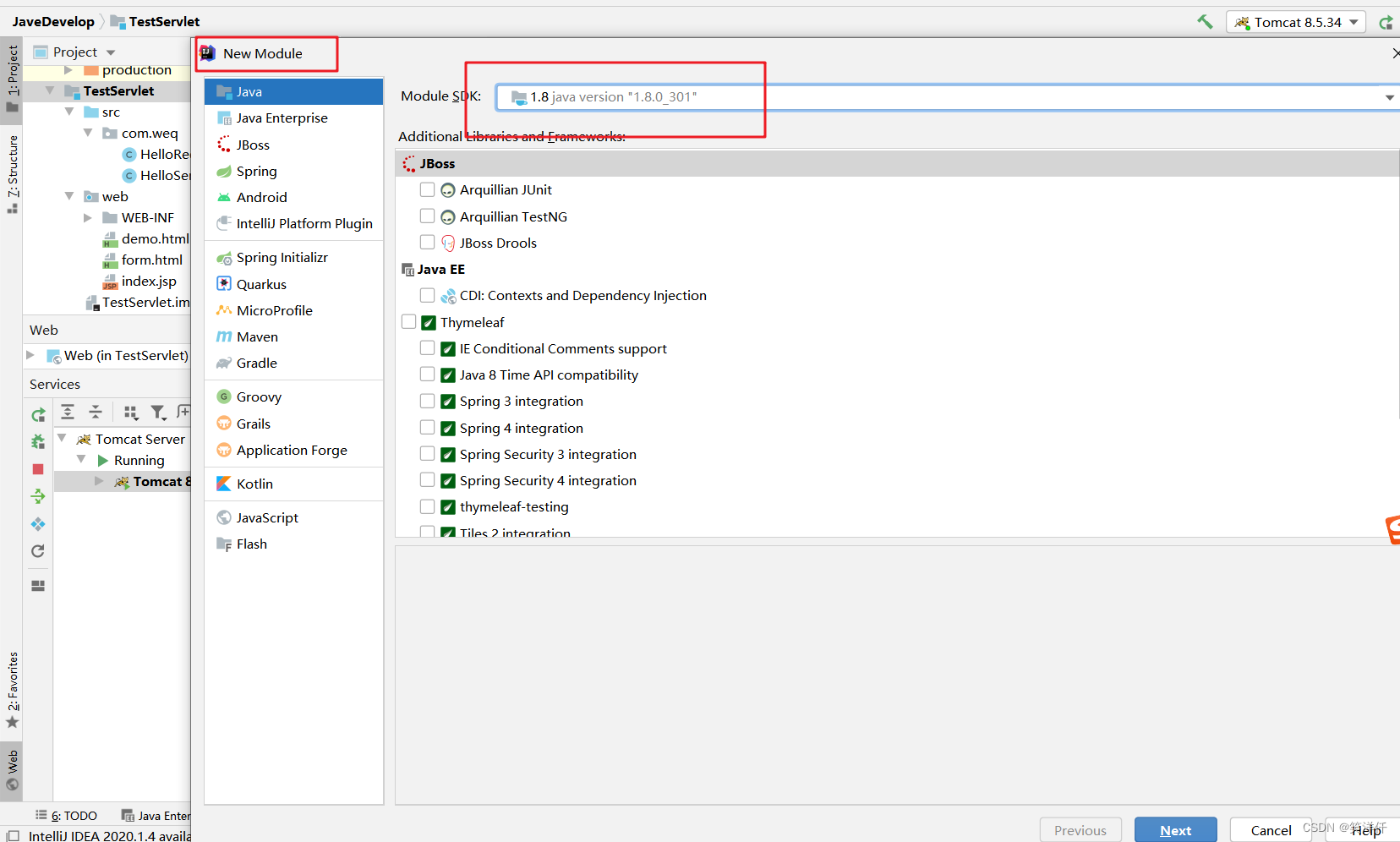Expand Web (in TestServlet) node
Image resolution: width=1400 pixels, height=842 pixels.
[30, 355]
